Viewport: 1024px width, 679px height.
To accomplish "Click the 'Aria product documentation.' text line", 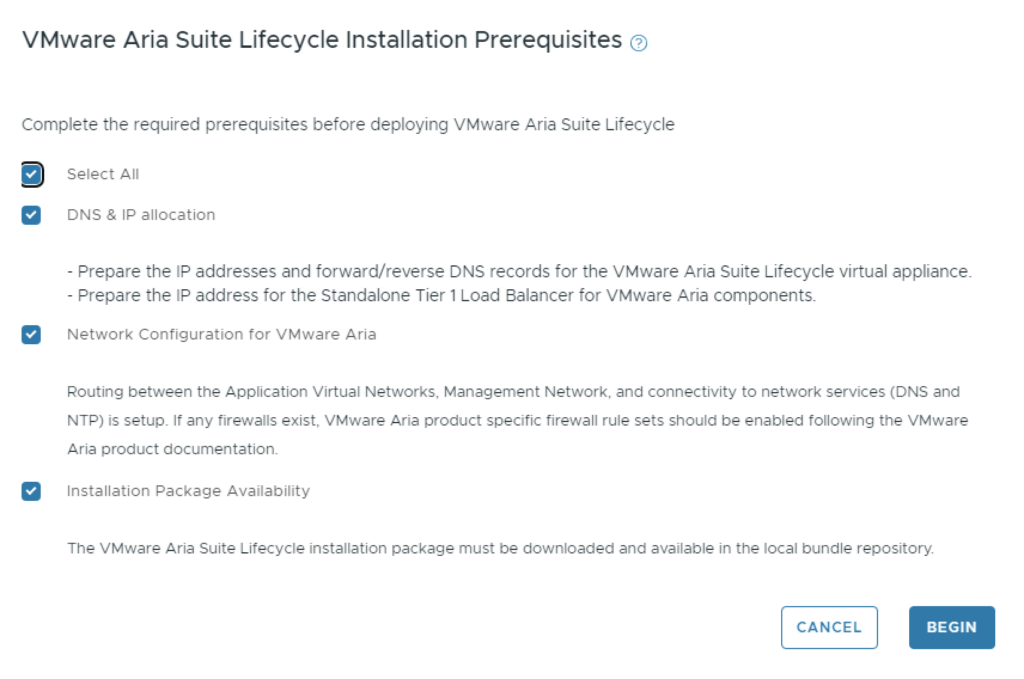I will (172, 449).
